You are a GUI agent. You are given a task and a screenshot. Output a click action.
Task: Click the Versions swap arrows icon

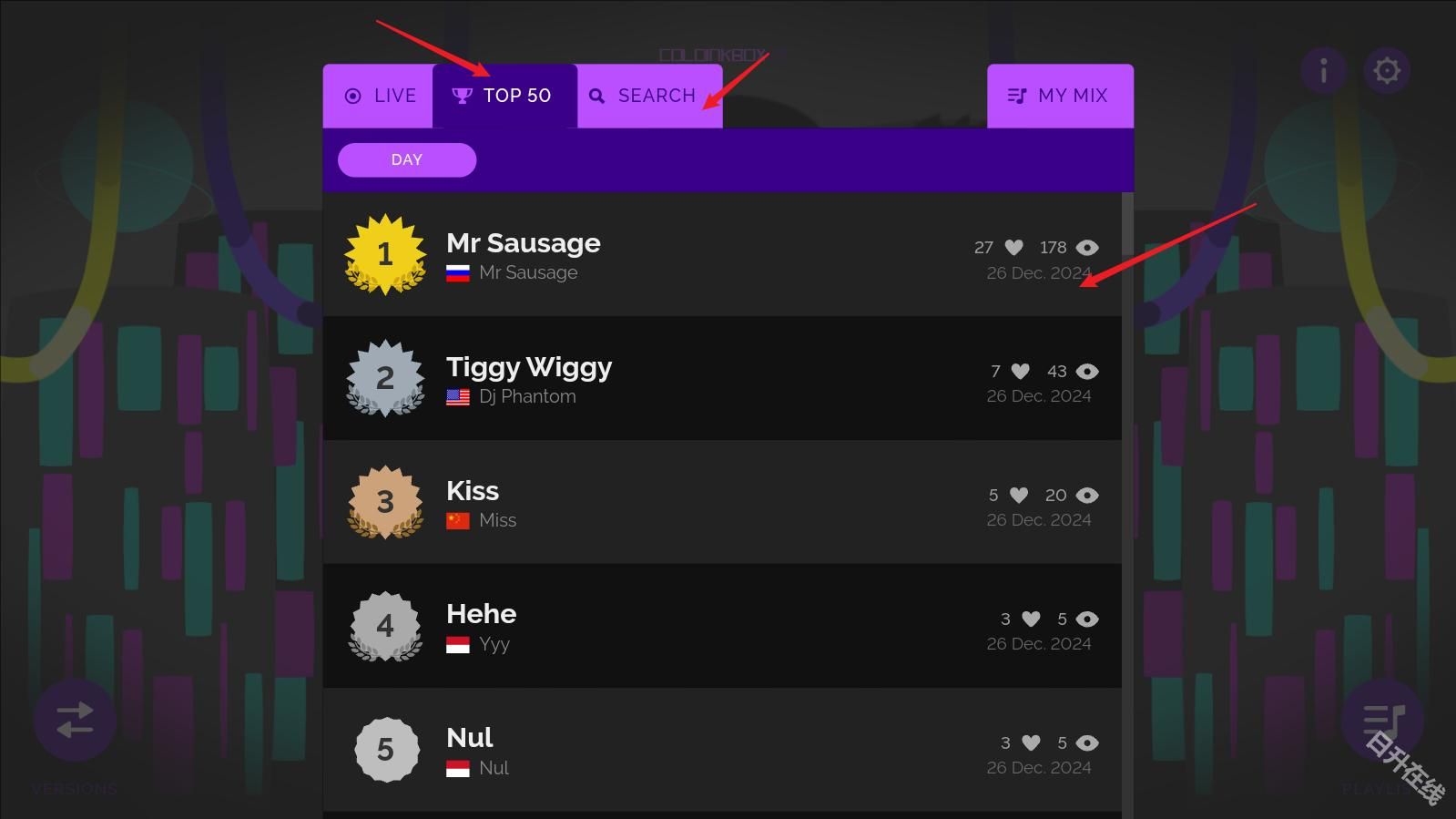pyautogui.click(x=75, y=720)
